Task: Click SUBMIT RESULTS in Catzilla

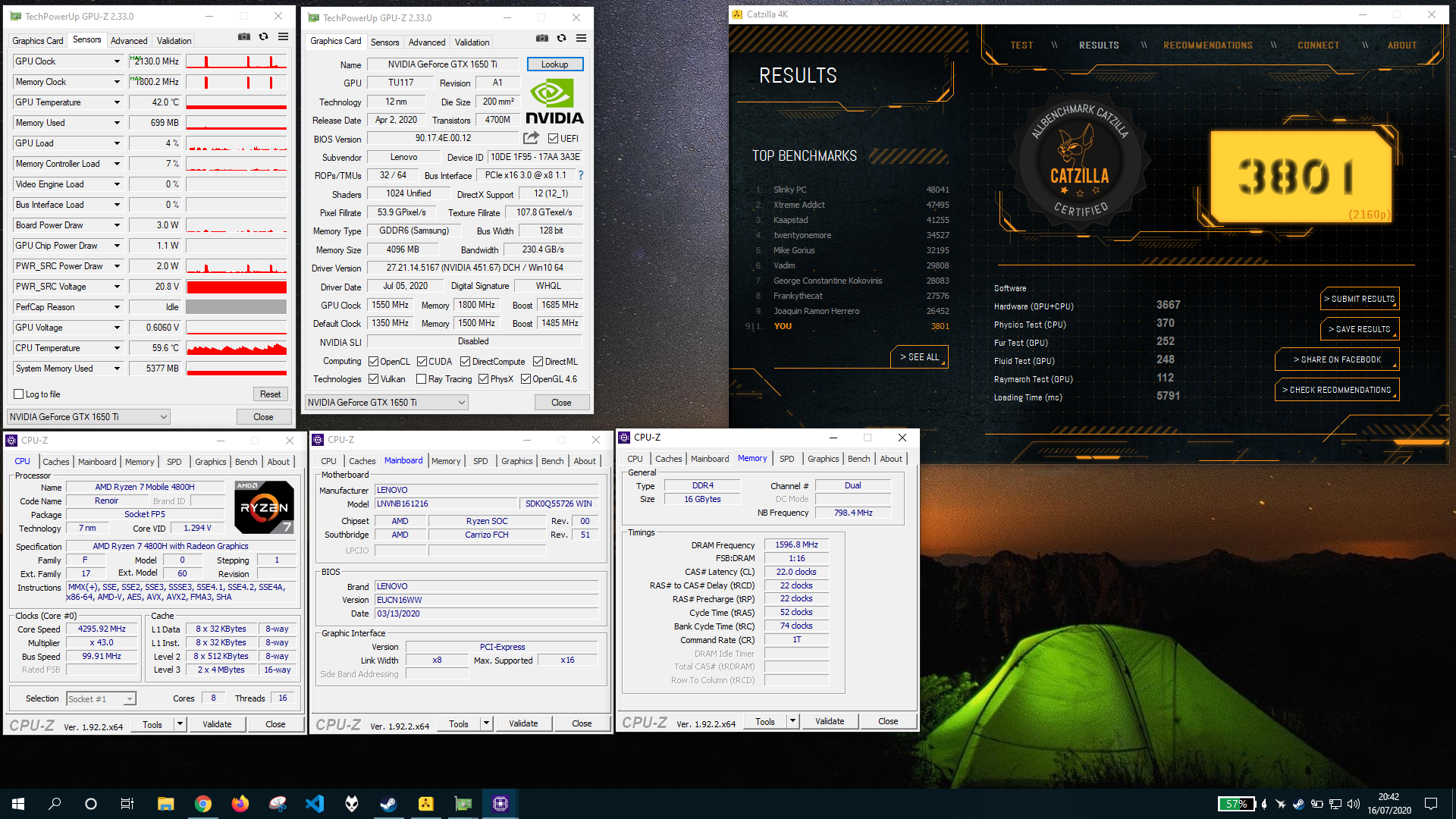Action: 1360,299
